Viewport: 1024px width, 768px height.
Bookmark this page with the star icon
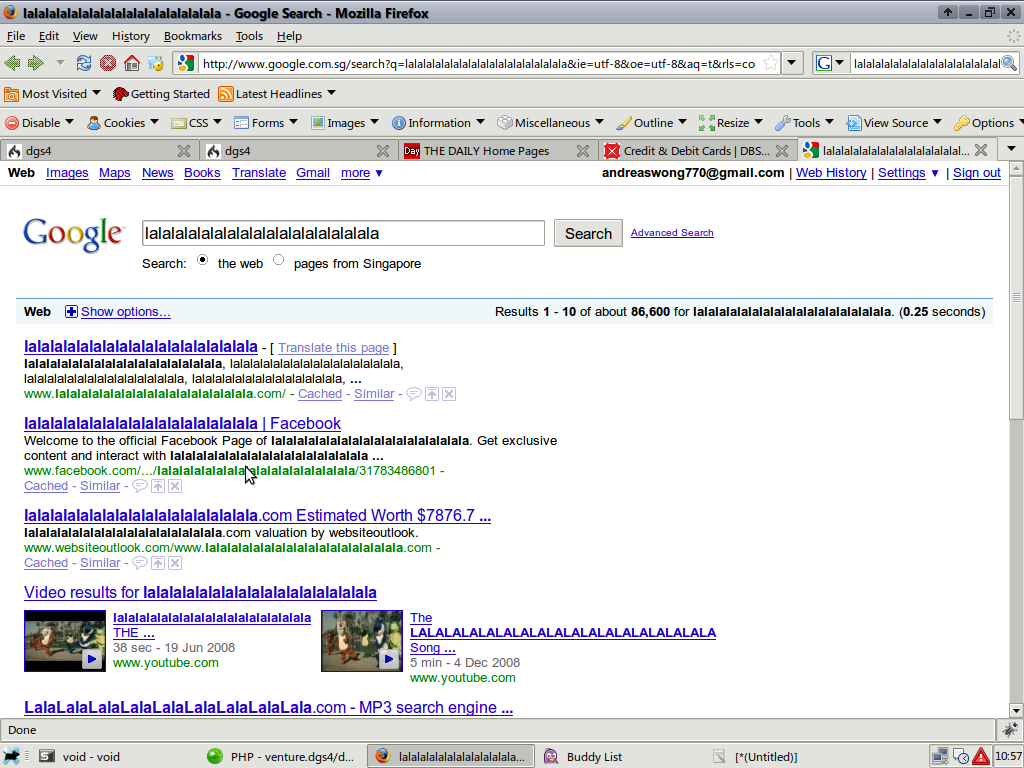tap(771, 63)
